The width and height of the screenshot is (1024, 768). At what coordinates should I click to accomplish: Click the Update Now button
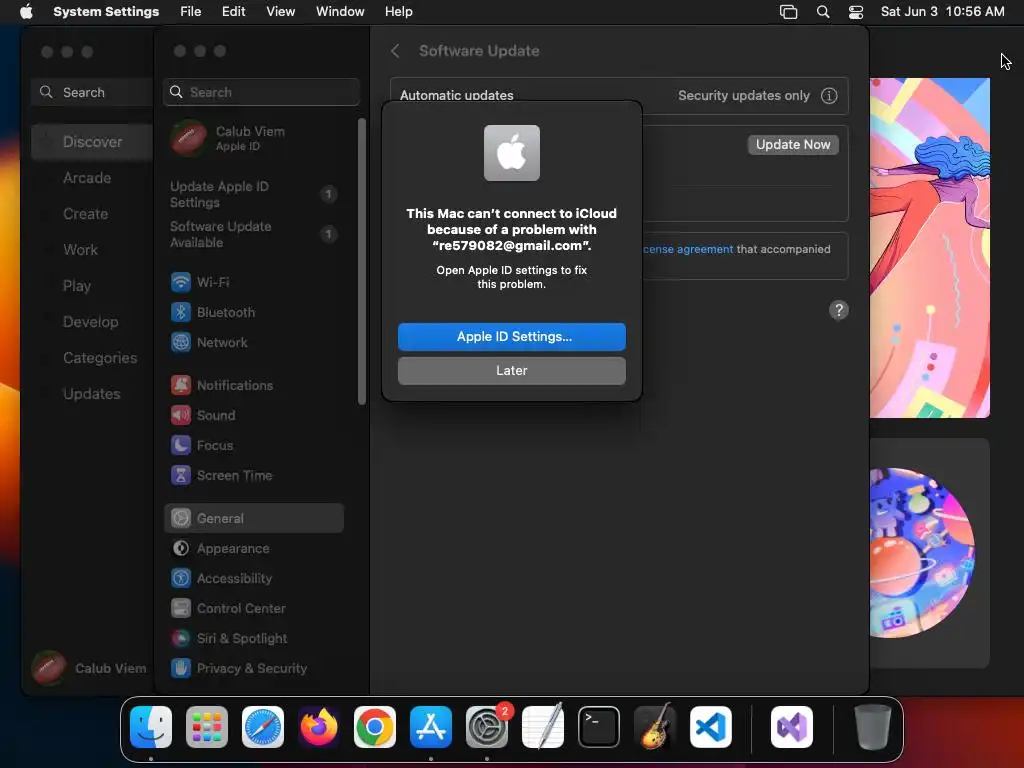click(793, 144)
